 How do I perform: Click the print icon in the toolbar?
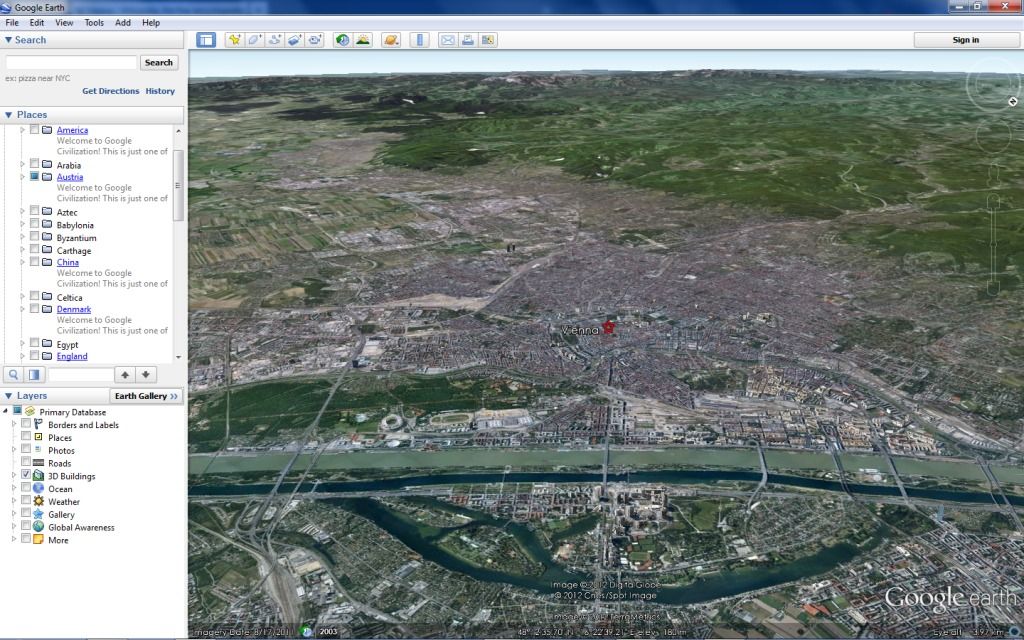pos(468,40)
